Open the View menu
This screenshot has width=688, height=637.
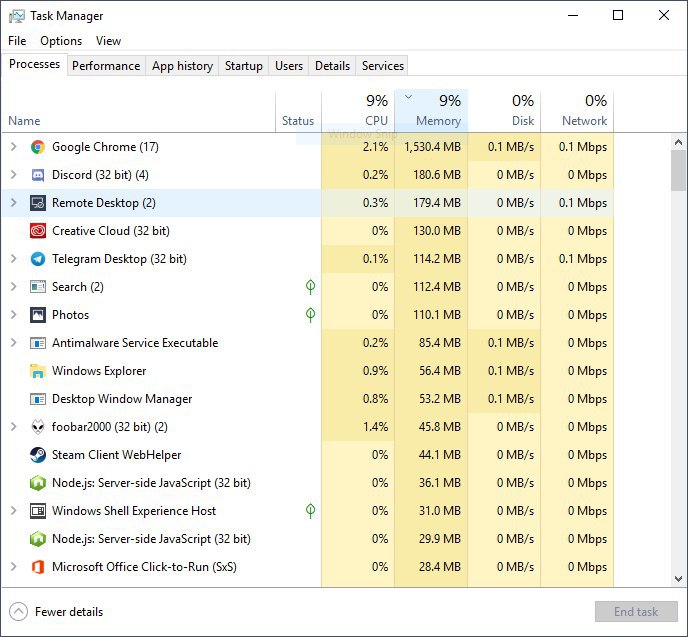coord(108,41)
